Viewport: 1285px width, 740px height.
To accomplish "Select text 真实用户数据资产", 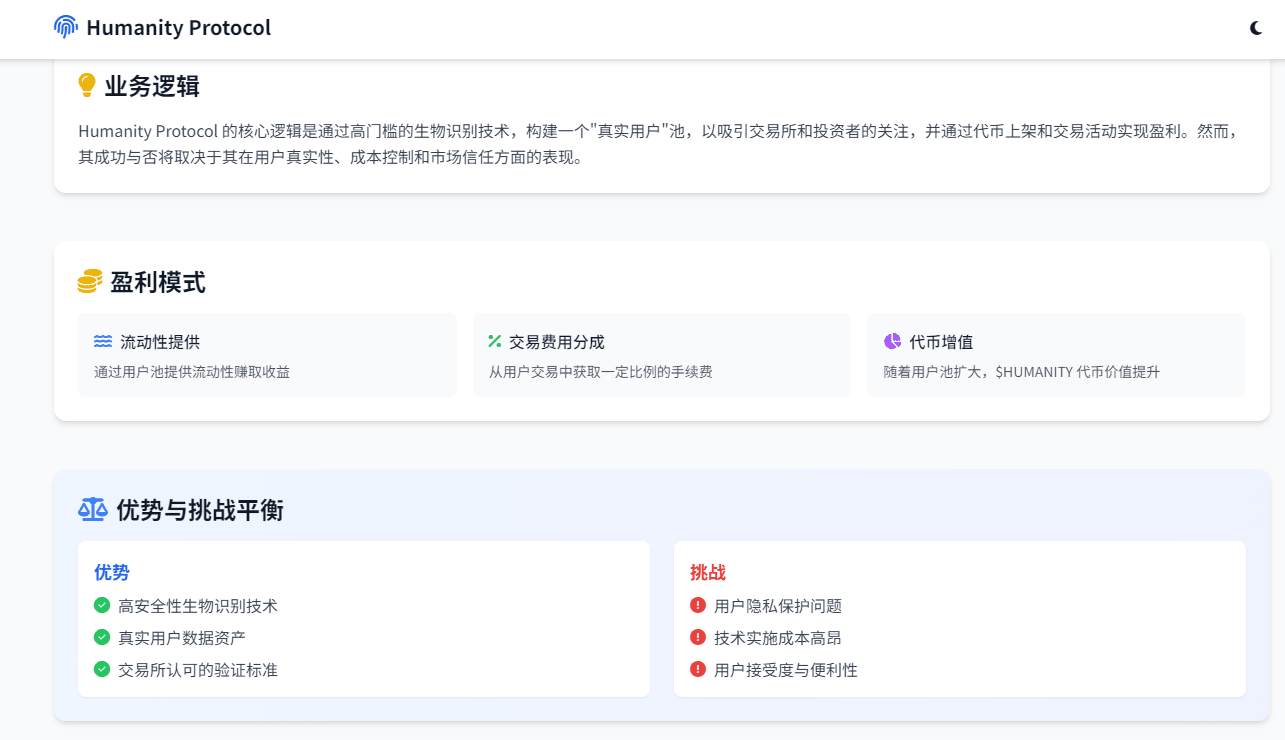I will click(x=182, y=638).
